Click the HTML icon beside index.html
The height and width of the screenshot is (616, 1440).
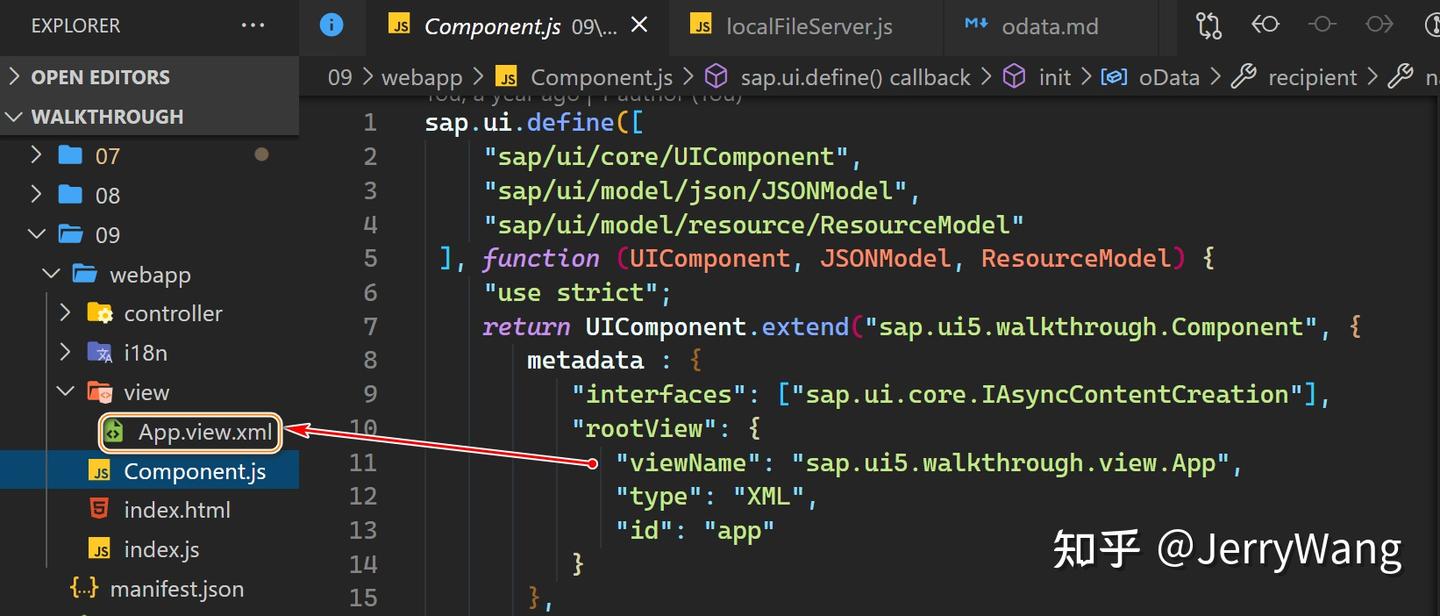pos(99,509)
